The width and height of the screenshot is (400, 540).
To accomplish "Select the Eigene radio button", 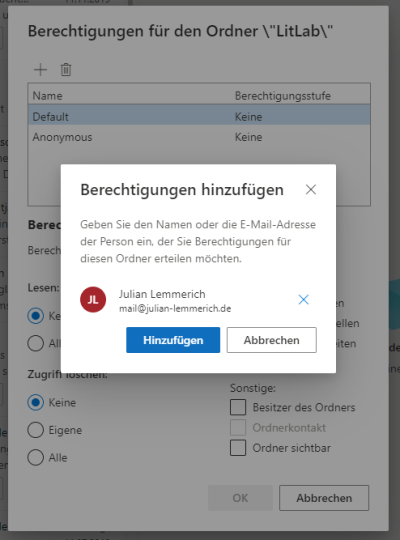I will 35,430.
